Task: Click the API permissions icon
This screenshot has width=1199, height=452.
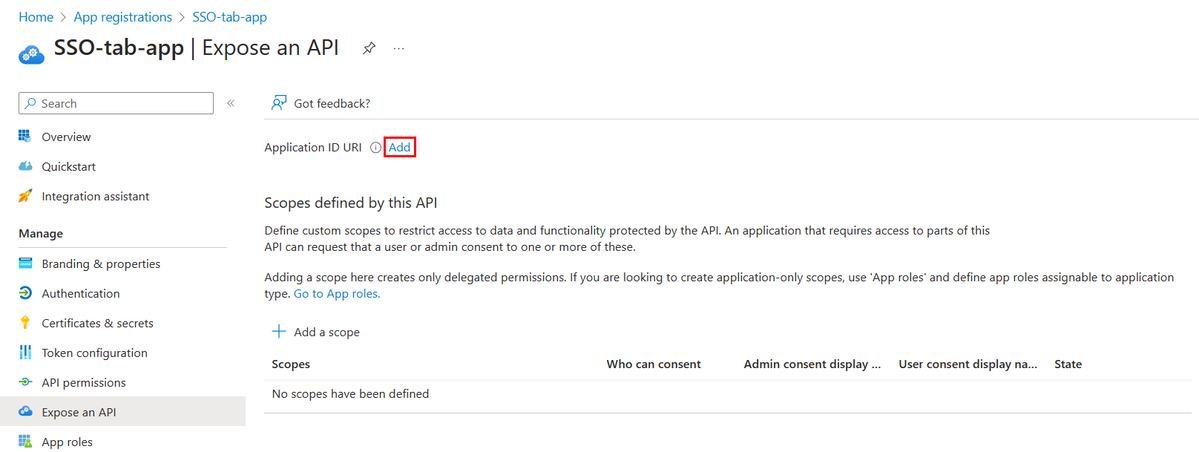Action: [25, 383]
